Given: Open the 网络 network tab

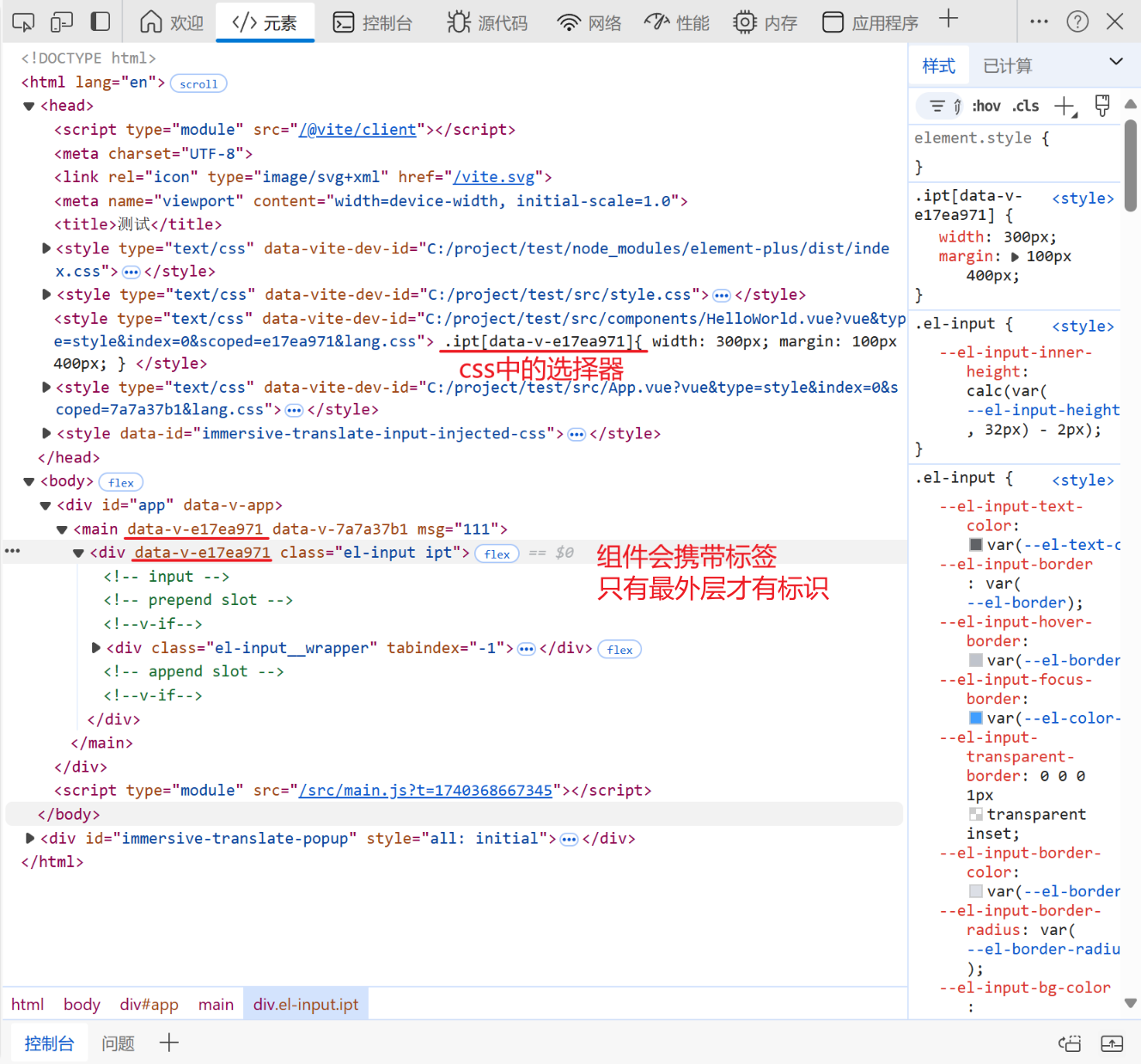Looking at the screenshot, I should click(589, 22).
